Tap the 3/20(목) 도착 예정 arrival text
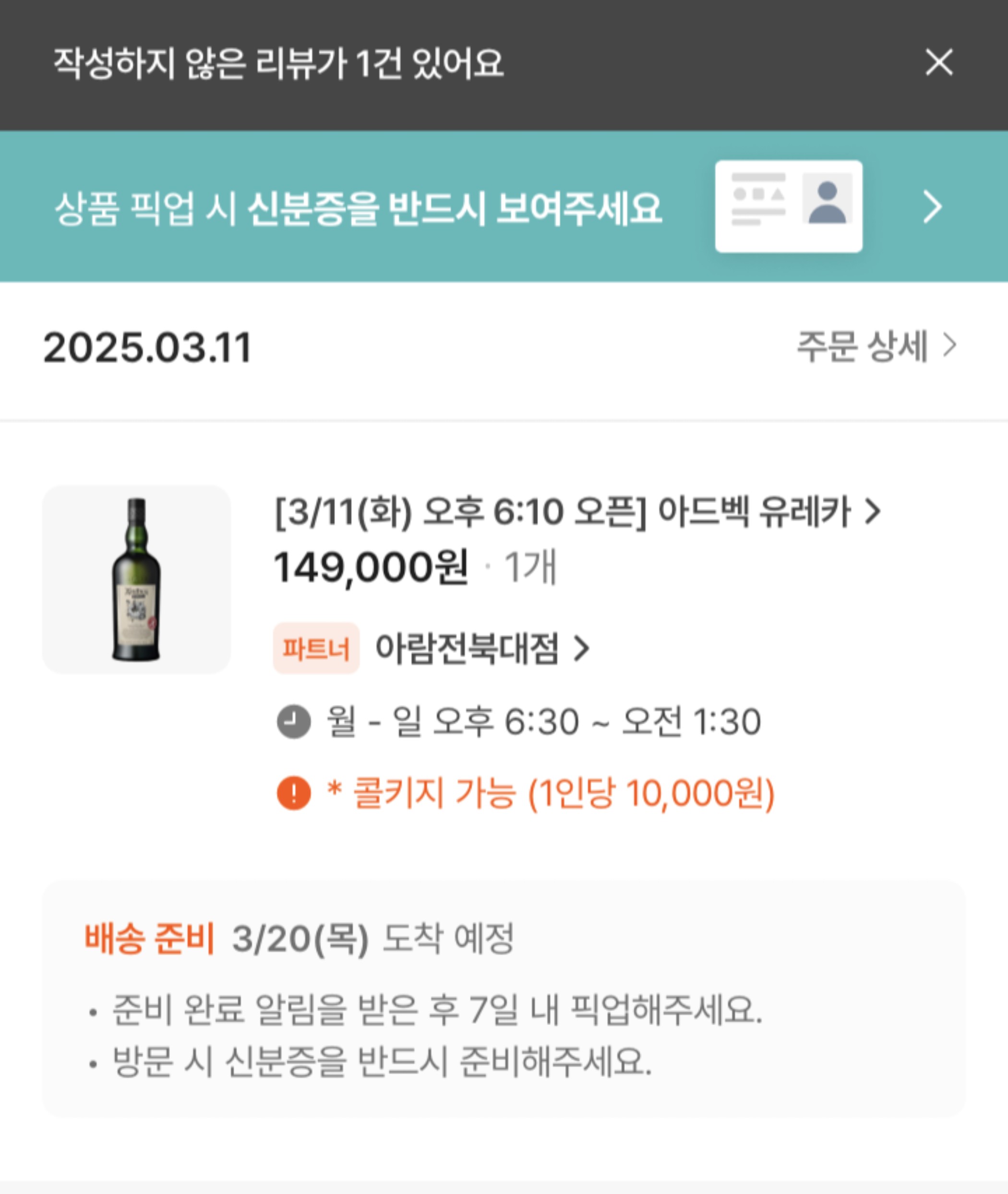The height and width of the screenshot is (1194, 1008). coord(373,938)
